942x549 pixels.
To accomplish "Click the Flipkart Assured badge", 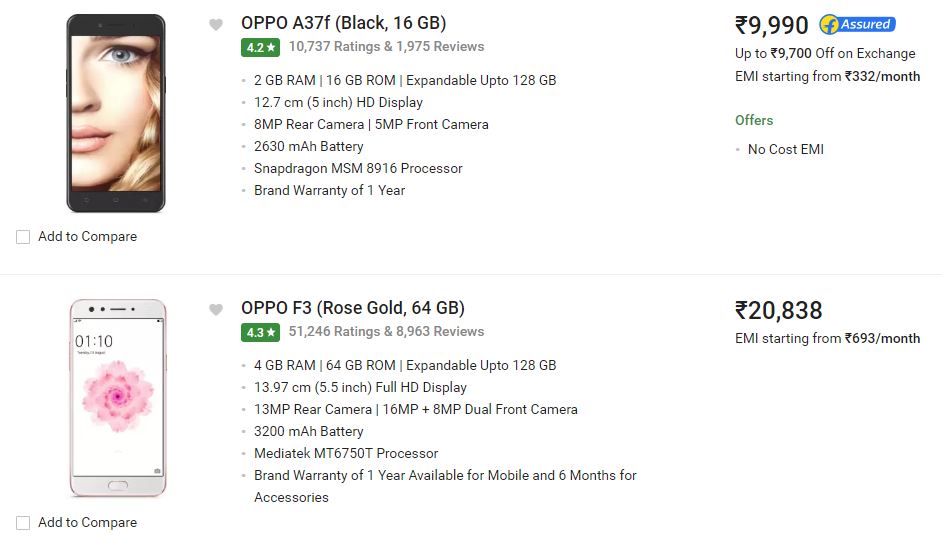I will (x=858, y=25).
